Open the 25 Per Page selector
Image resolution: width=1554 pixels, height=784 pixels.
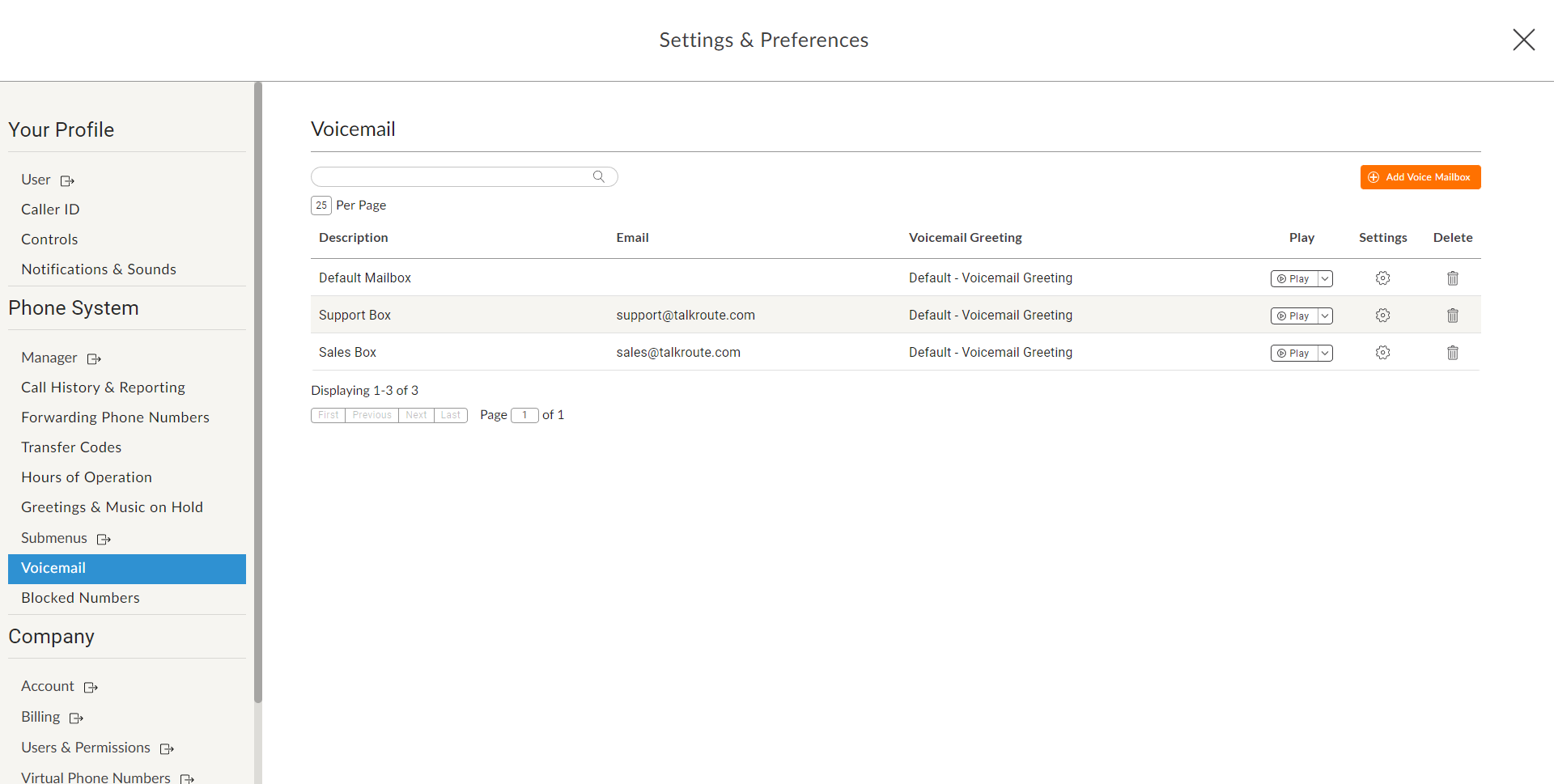tap(321, 206)
